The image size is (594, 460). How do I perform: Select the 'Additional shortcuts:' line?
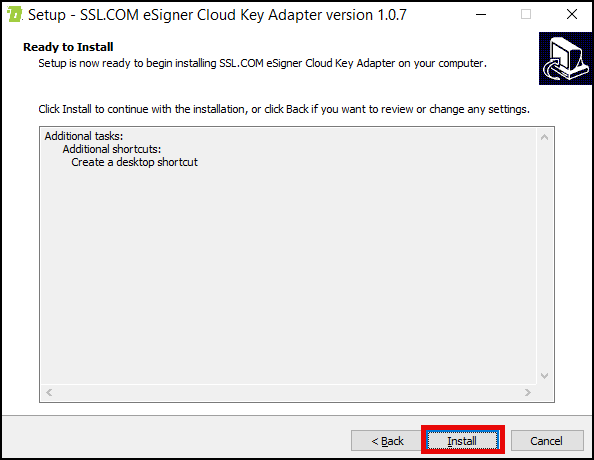112,149
